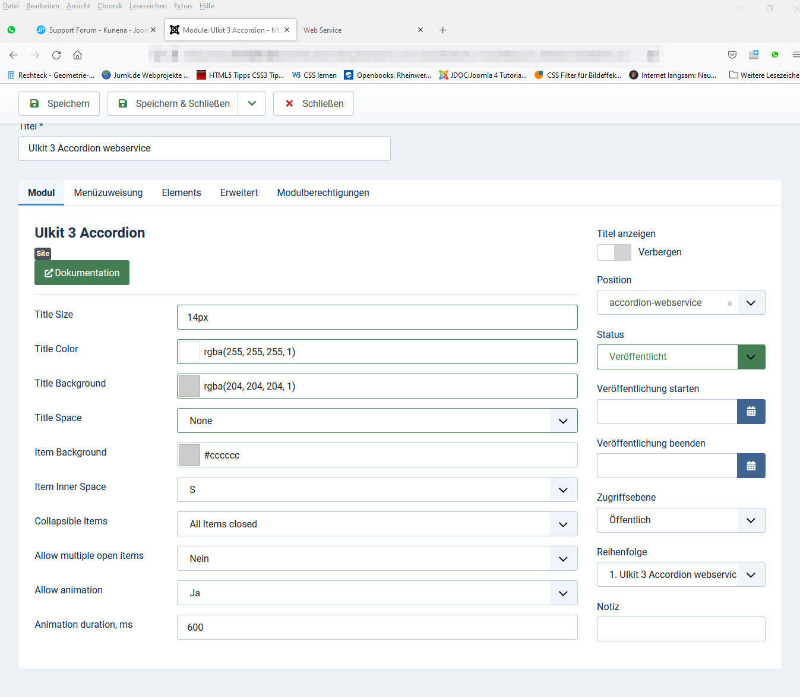Switch to the Support Forum - Kunena browser tab

[x=96, y=30]
